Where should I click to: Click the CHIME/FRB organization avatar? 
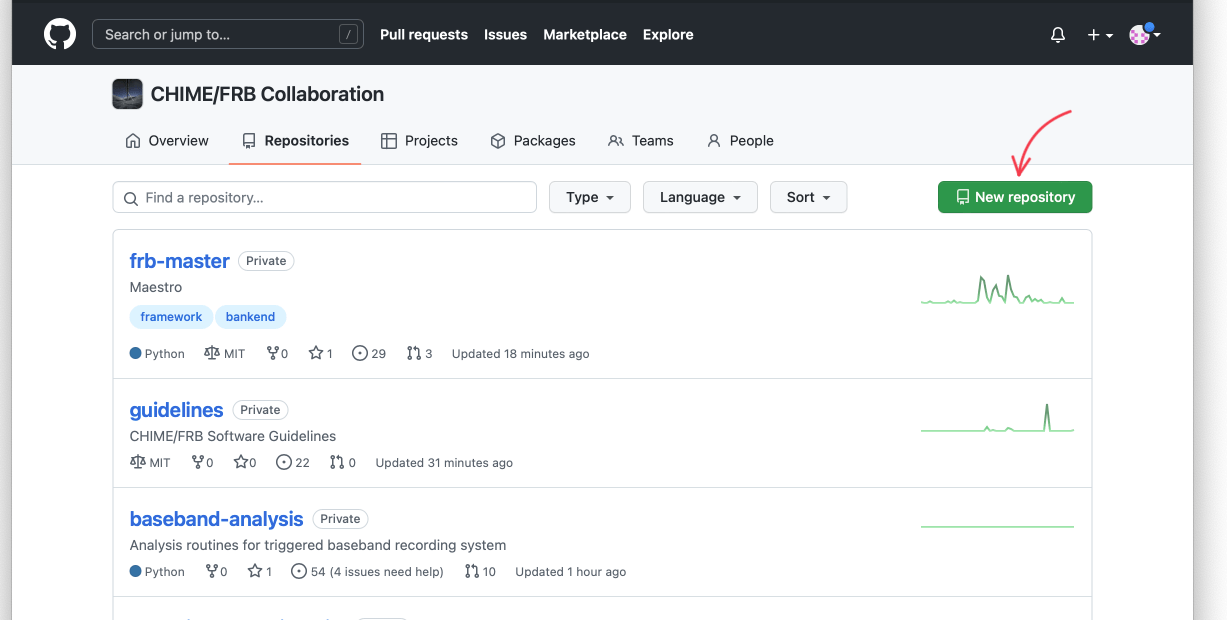[127, 94]
